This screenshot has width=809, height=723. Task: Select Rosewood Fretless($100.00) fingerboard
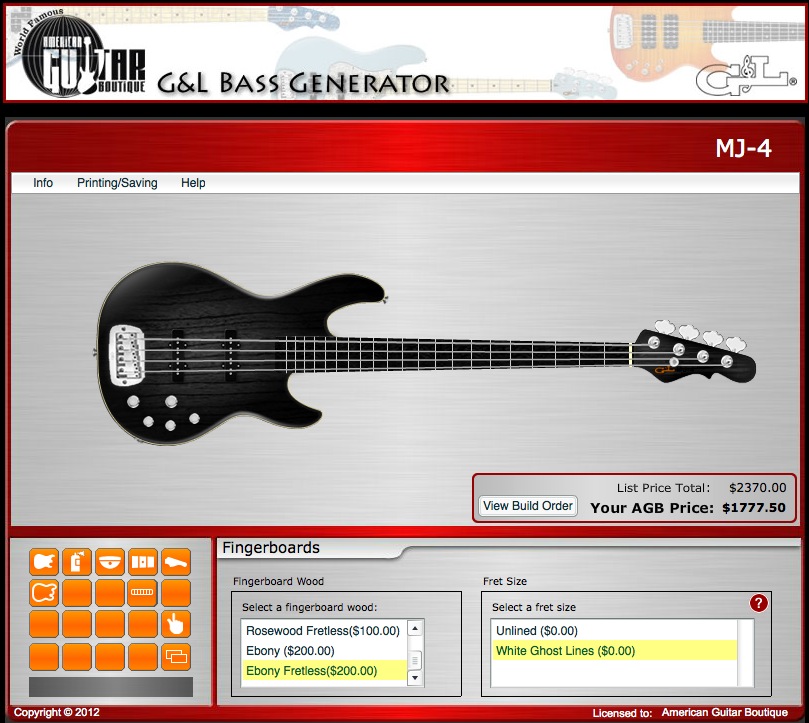[x=323, y=631]
